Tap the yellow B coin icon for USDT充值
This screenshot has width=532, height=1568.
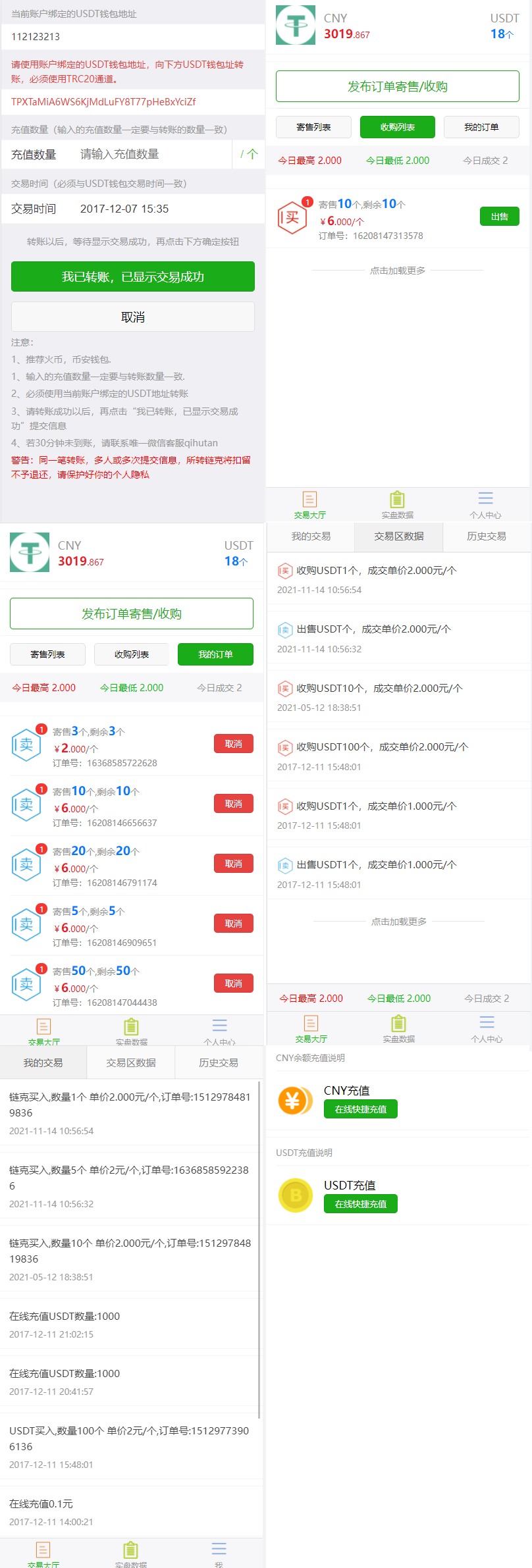294,1195
